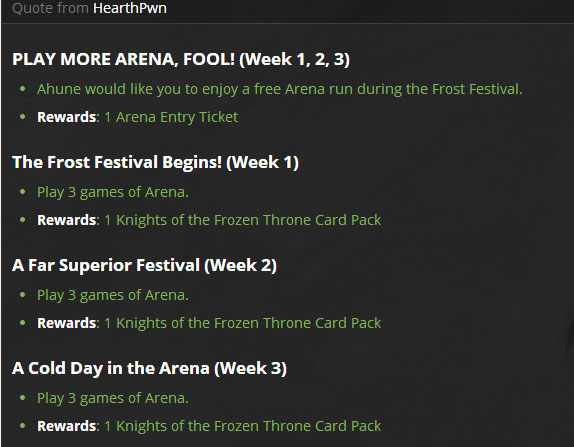Image resolution: width=574 pixels, height=447 pixels.
Task: Click the Week 1 Frozen Throne Card Pack reward
Action: [x=243, y=220]
